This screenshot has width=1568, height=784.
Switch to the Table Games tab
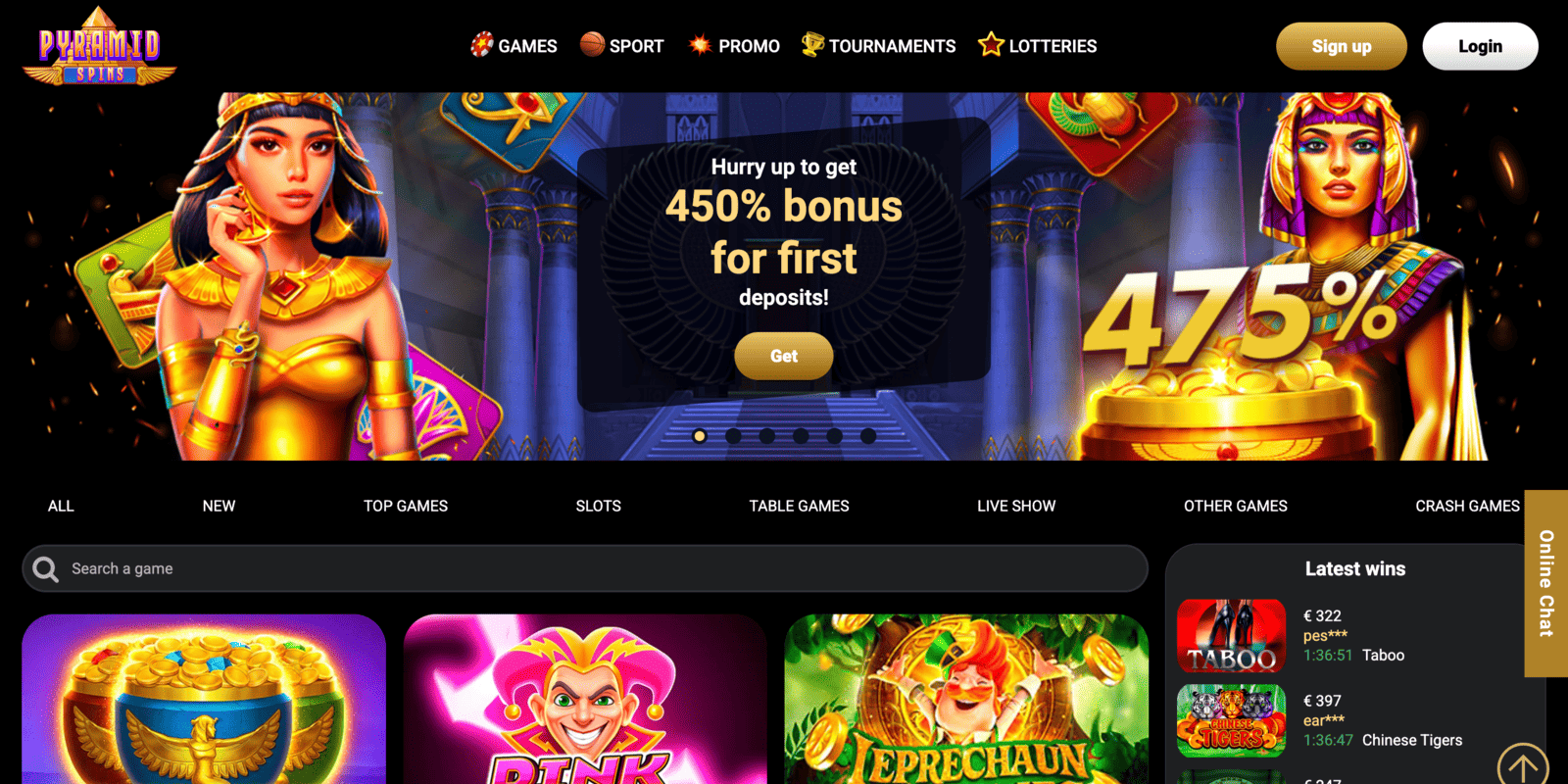pos(800,506)
